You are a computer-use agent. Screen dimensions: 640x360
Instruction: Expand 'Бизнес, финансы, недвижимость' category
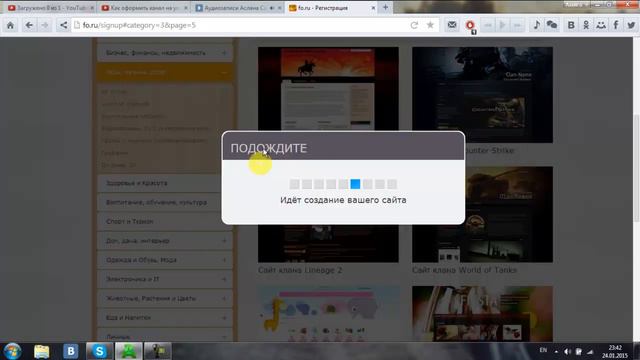[224, 53]
